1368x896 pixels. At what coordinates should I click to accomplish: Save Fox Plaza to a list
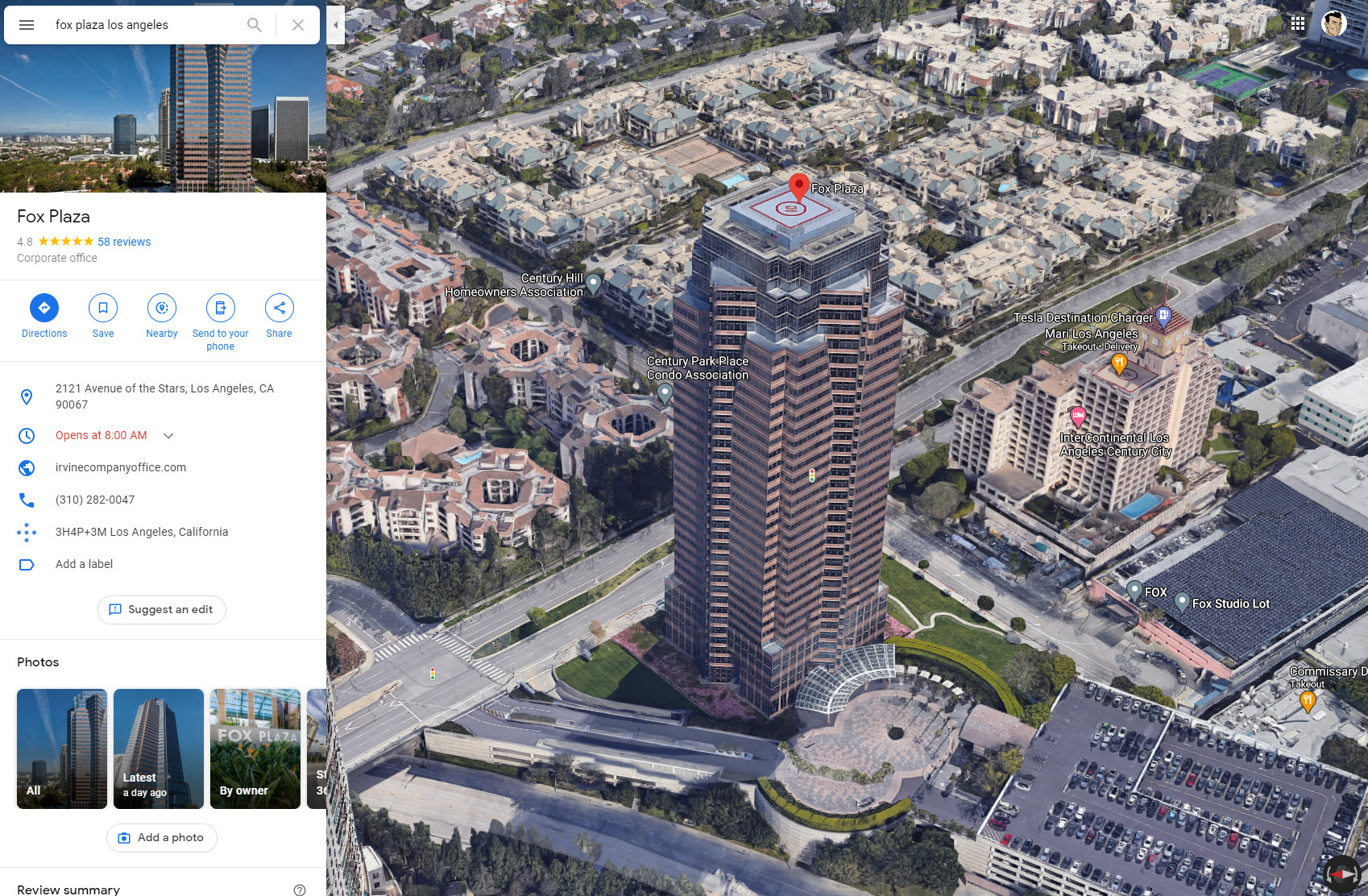coord(103,316)
